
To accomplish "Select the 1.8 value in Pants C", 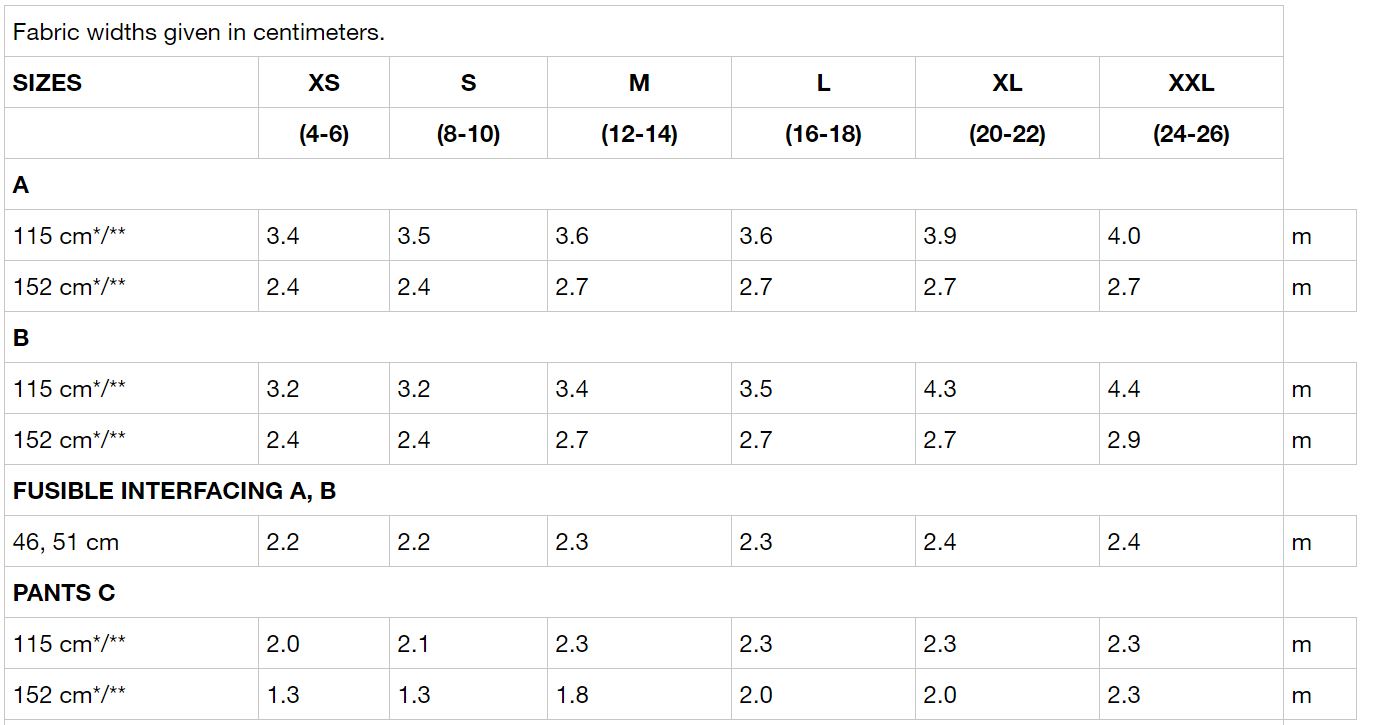I will pyautogui.click(x=572, y=695).
